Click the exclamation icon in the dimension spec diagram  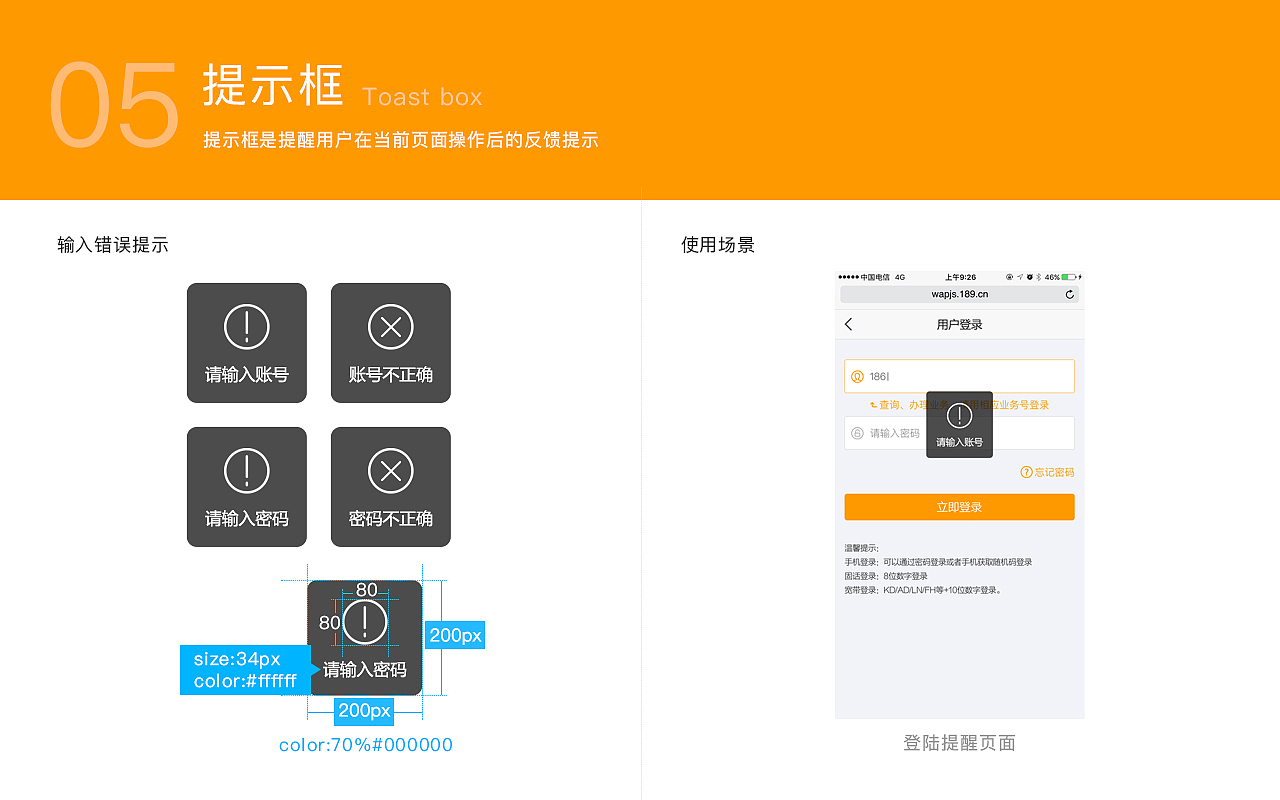pos(366,621)
